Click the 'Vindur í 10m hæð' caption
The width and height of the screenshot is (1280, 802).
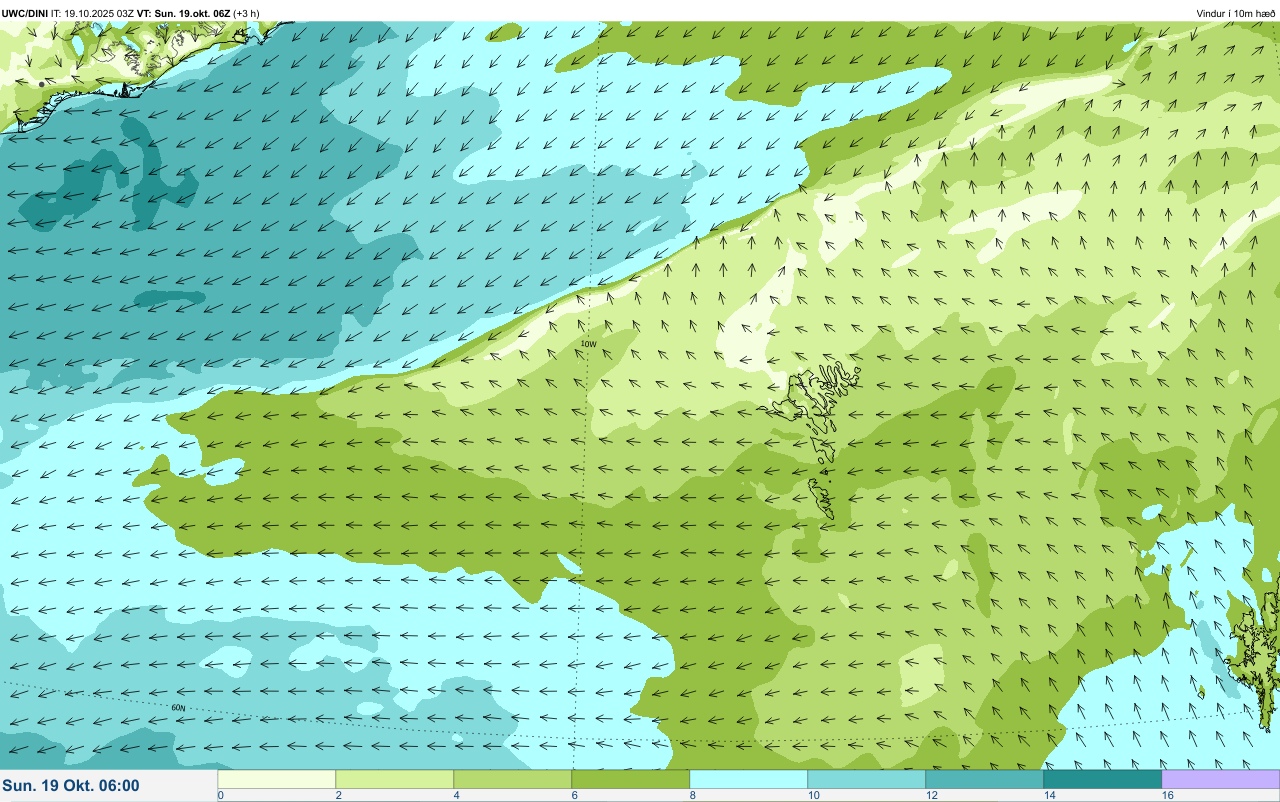[1236, 13]
